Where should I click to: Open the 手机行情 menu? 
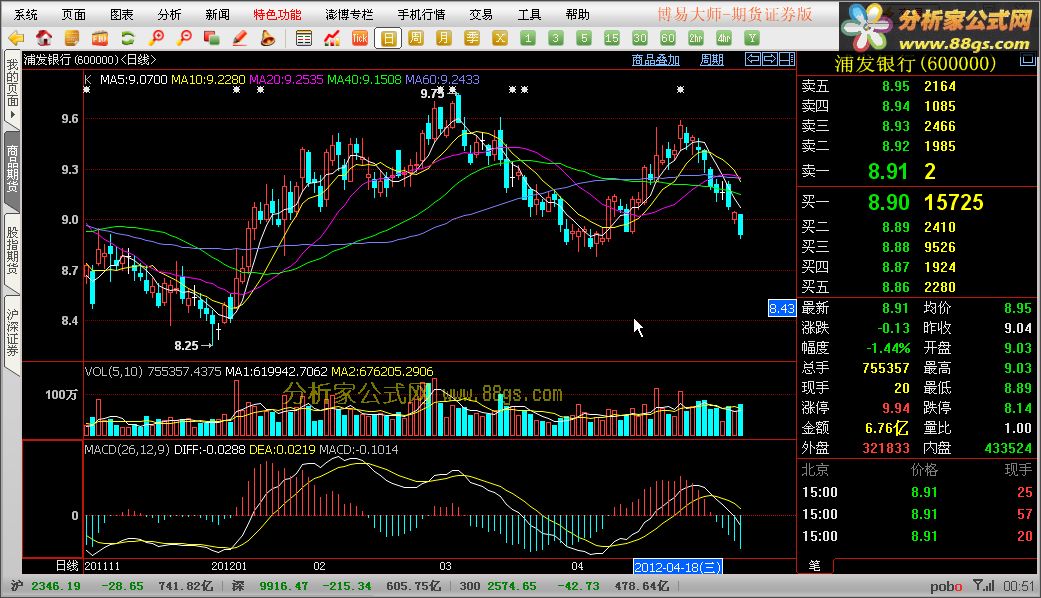(x=422, y=14)
